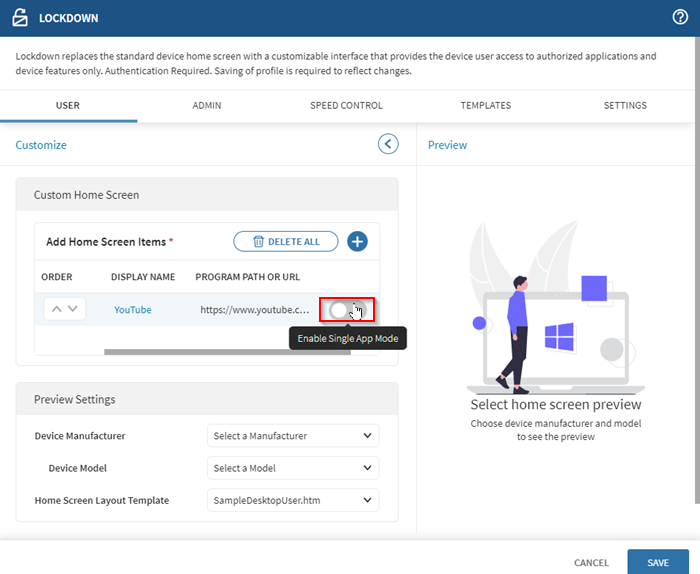Click the Delete All button
The width and height of the screenshot is (700, 574).
point(286,241)
